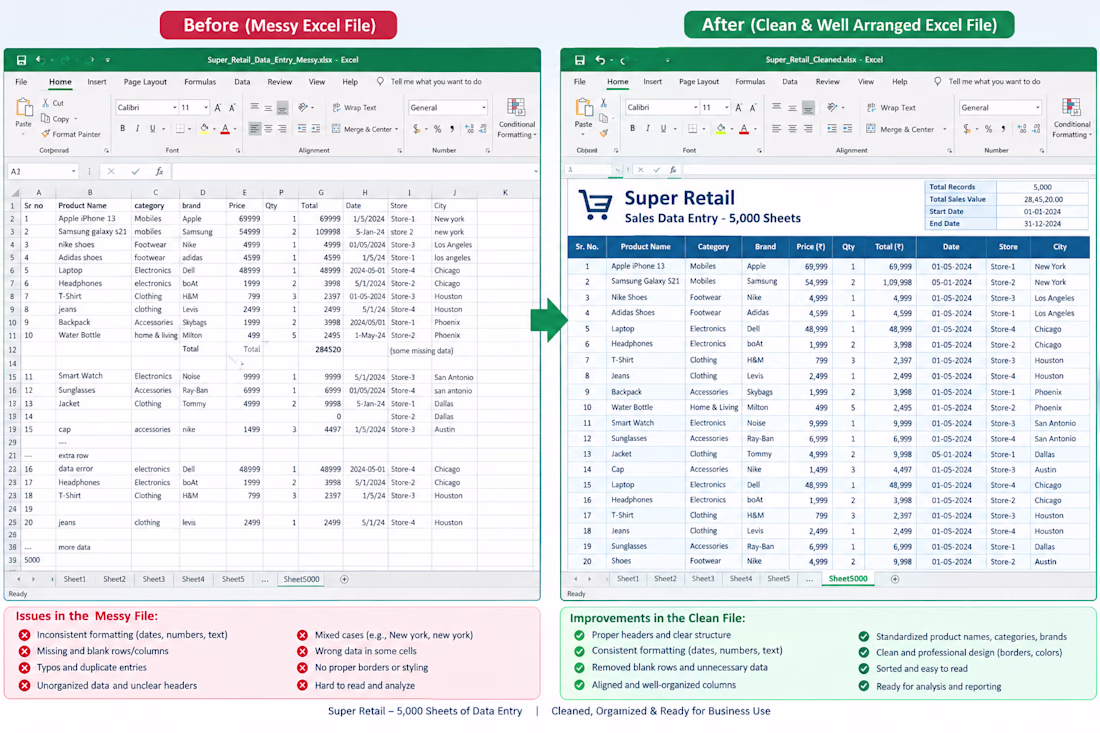The width and height of the screenshot is (1100, 733).
Task: Open the Font dialog launcher in Messy window
Action: [239, 151]
